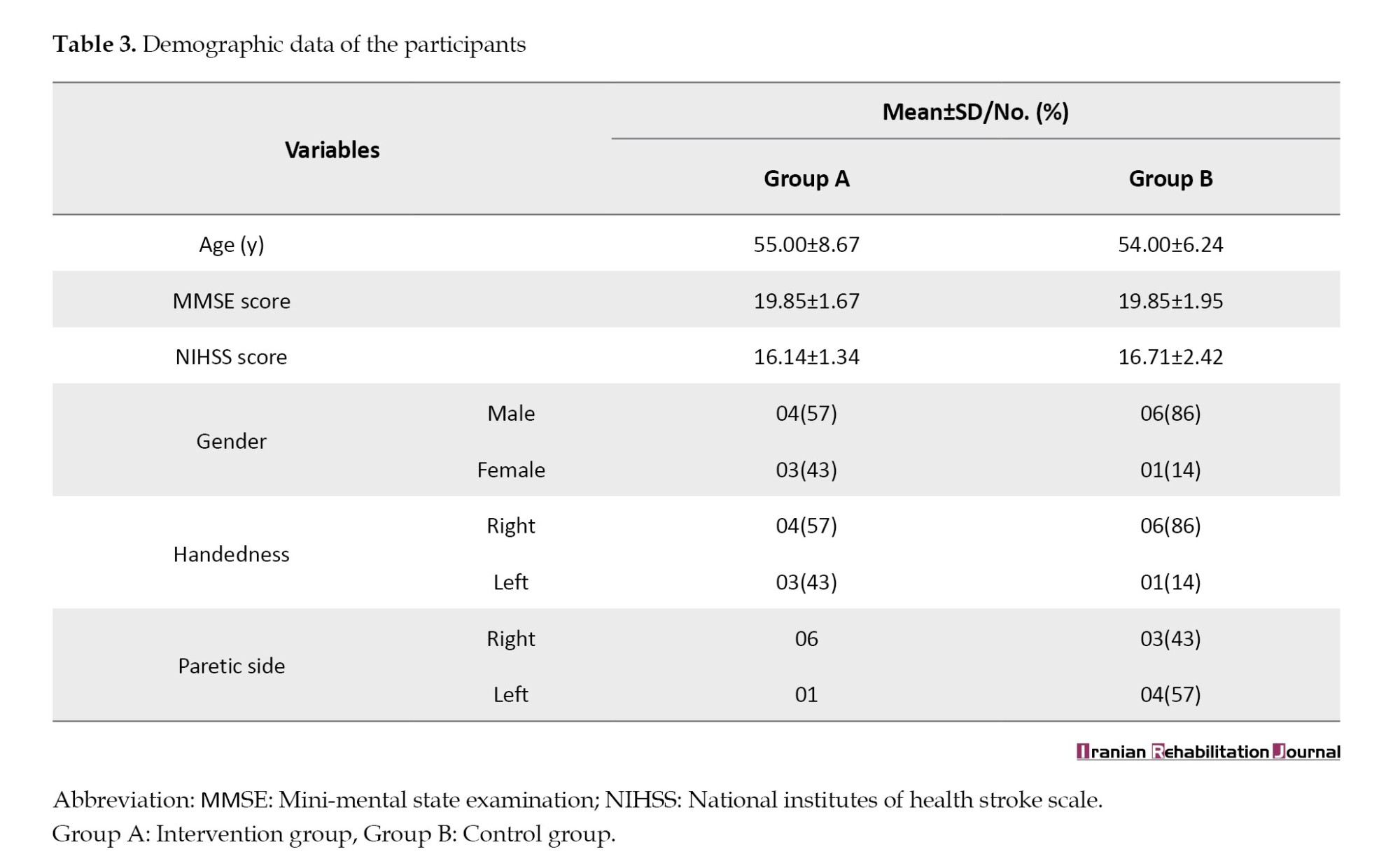Click the 19.85±1.95 MMSE value
The image size is (1400, 868).
pos(1170,301)
